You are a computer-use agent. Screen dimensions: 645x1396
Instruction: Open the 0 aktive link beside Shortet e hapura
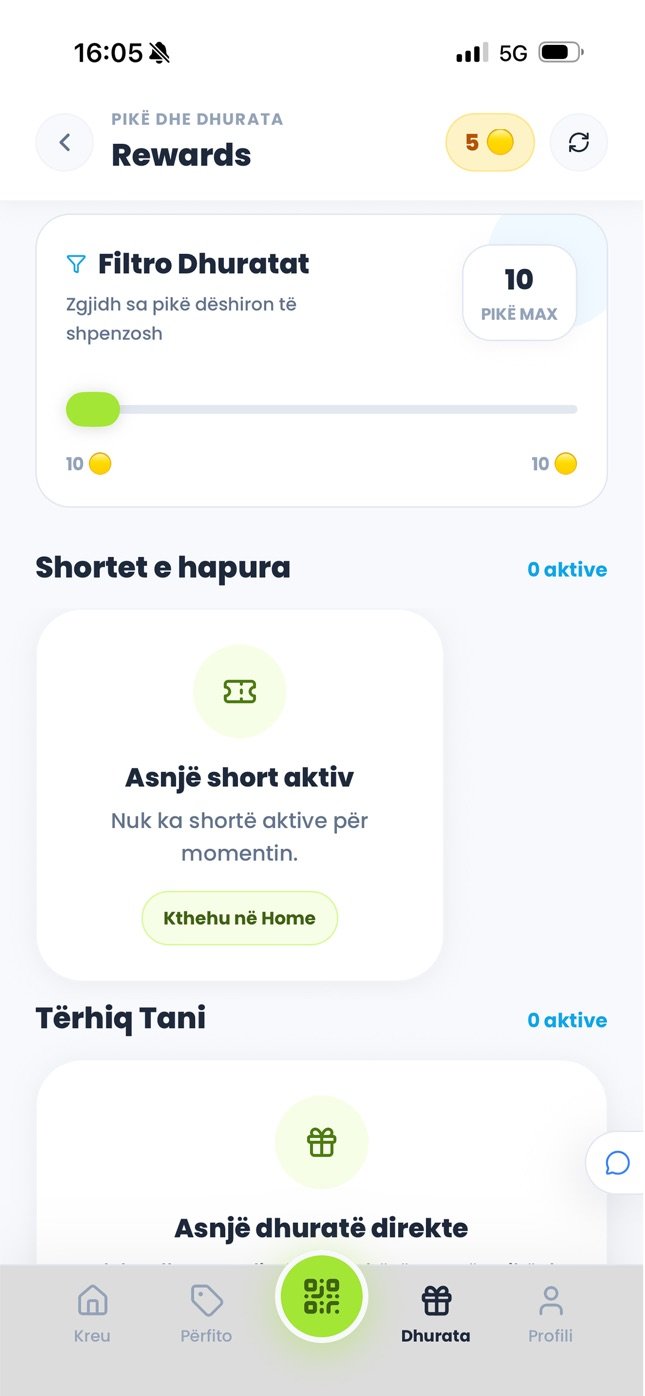tap(567, 570)
